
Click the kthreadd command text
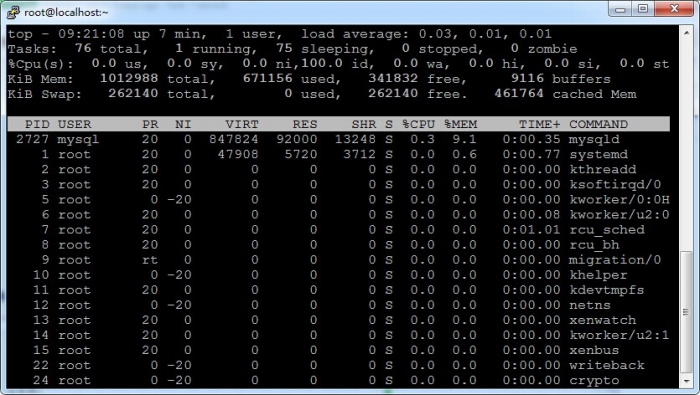(x=603, y=170)
